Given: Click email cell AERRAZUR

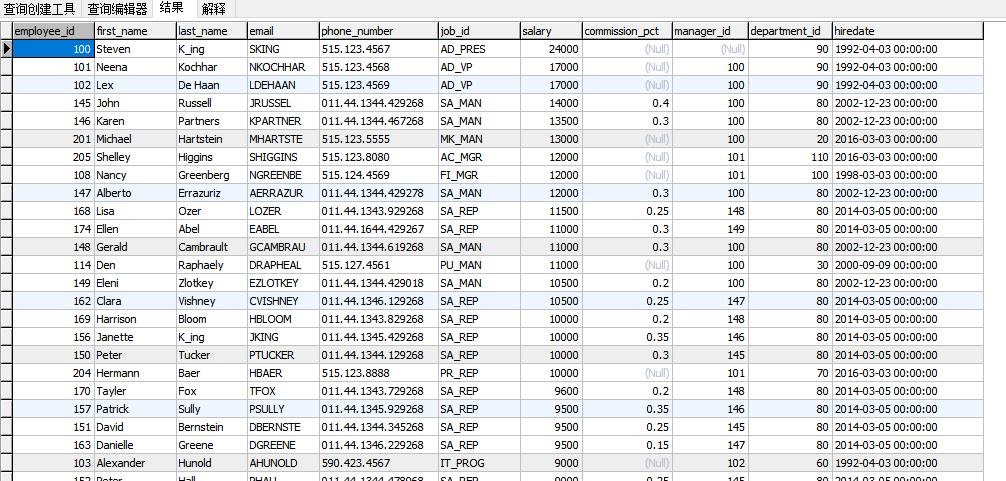Looking at the screenshot, I should click(283, 193).
